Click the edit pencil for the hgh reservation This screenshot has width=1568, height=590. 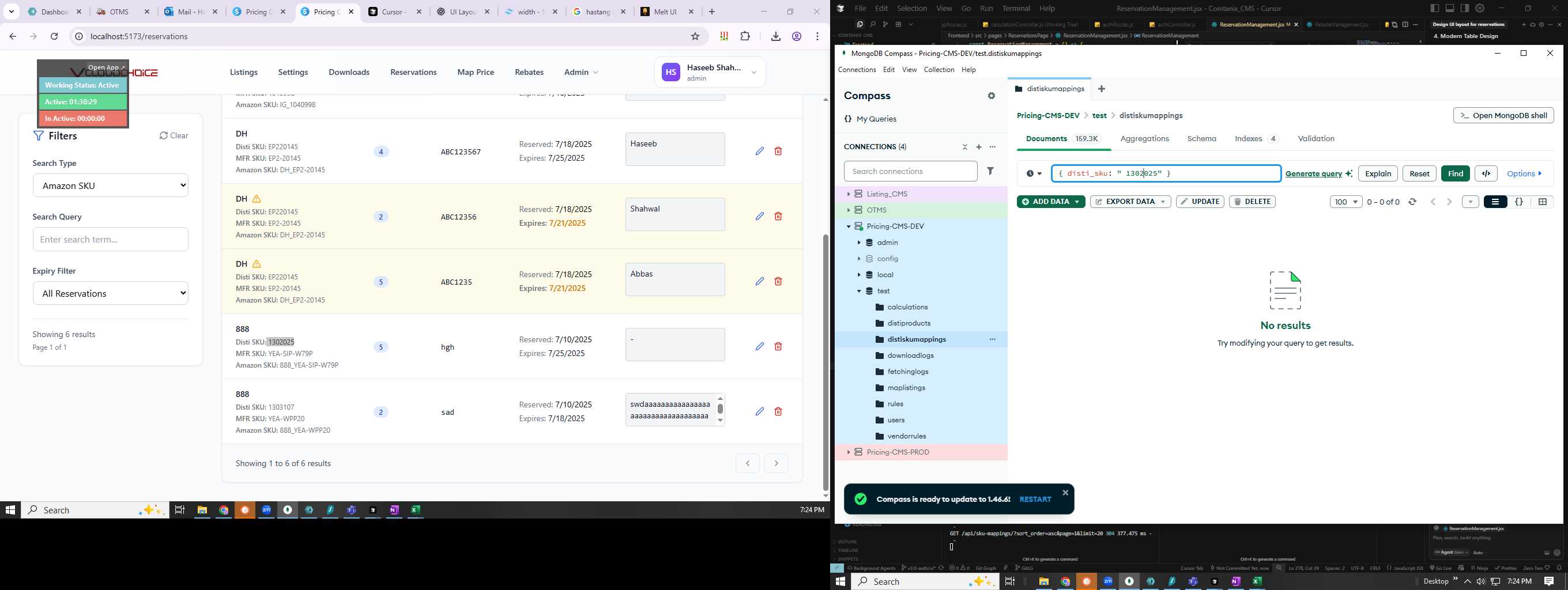760,346
